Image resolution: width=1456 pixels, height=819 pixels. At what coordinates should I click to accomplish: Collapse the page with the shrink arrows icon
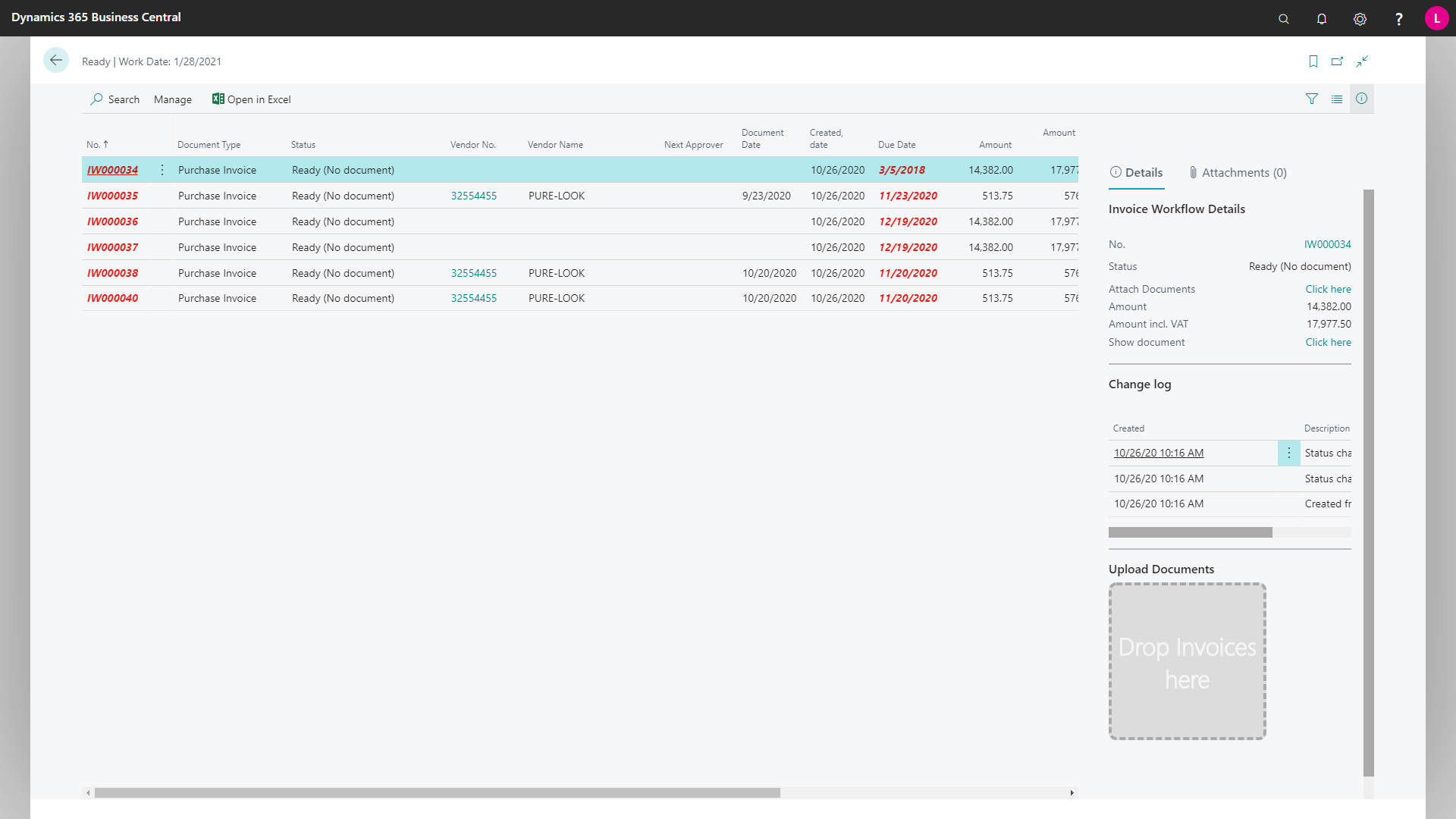[1363, 61]
